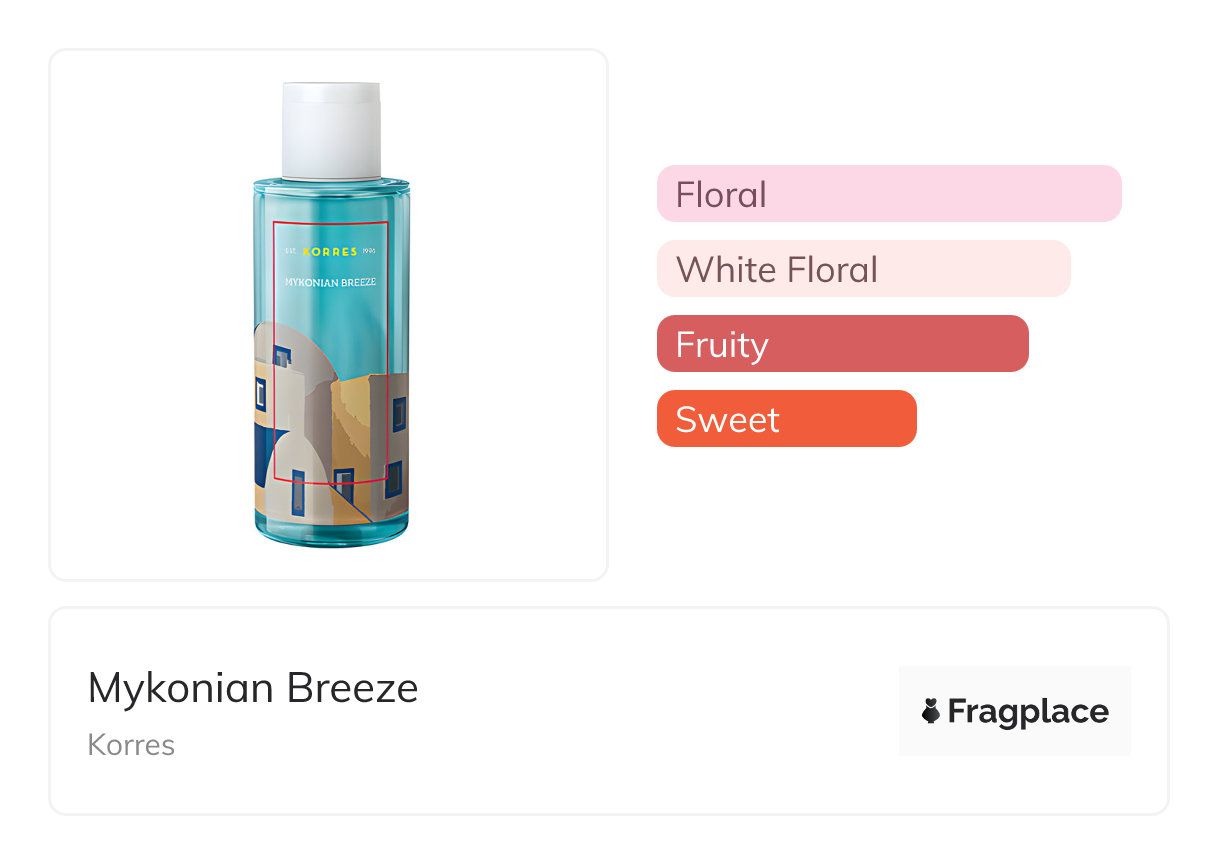Viewport: 1218px width, 864px height.
Task: Click MYKONIAN BREEZE text printed on bottle
Action: 330,282
